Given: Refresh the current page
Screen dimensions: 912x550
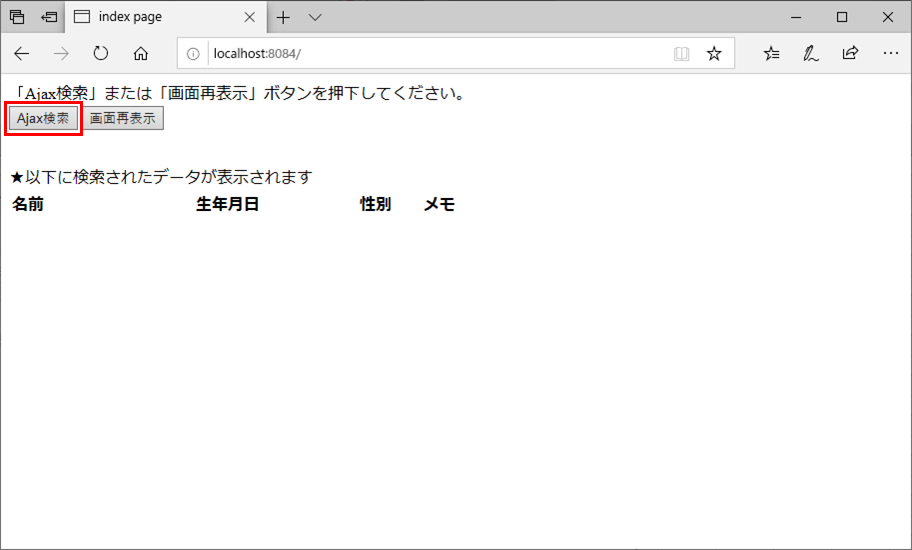Looking at the screenshot, I should click(101, 54).
